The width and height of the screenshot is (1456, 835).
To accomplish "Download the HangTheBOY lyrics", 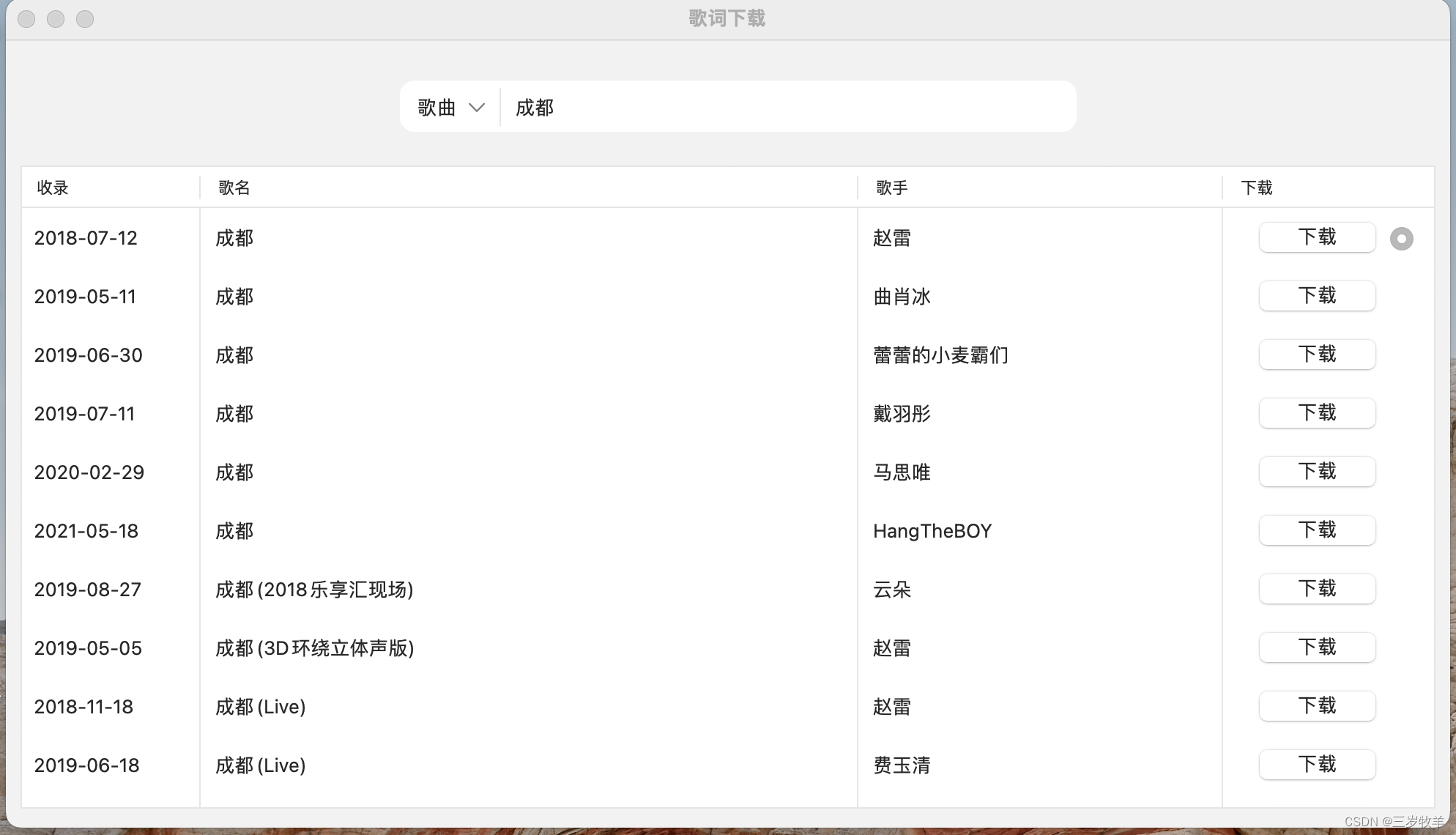I will coord(1316,530).
